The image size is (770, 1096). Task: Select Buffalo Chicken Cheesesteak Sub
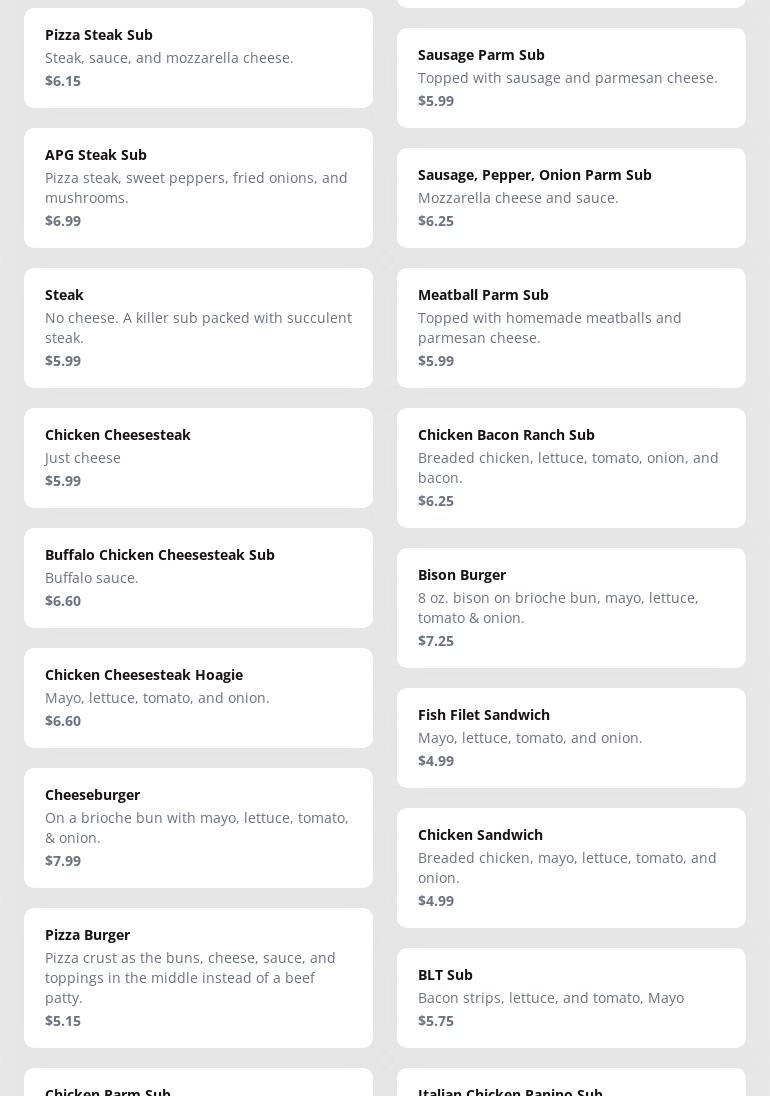point(198,578)
